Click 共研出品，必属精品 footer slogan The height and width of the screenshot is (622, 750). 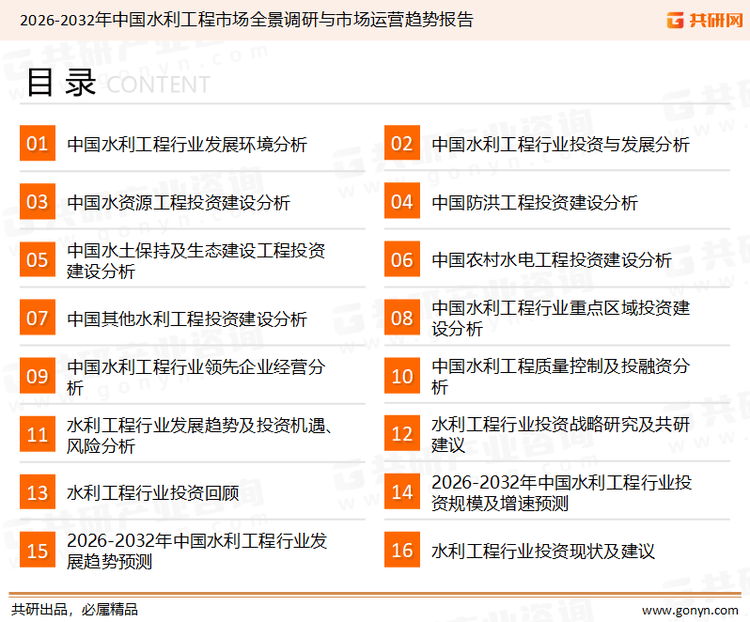click(74, 609)
